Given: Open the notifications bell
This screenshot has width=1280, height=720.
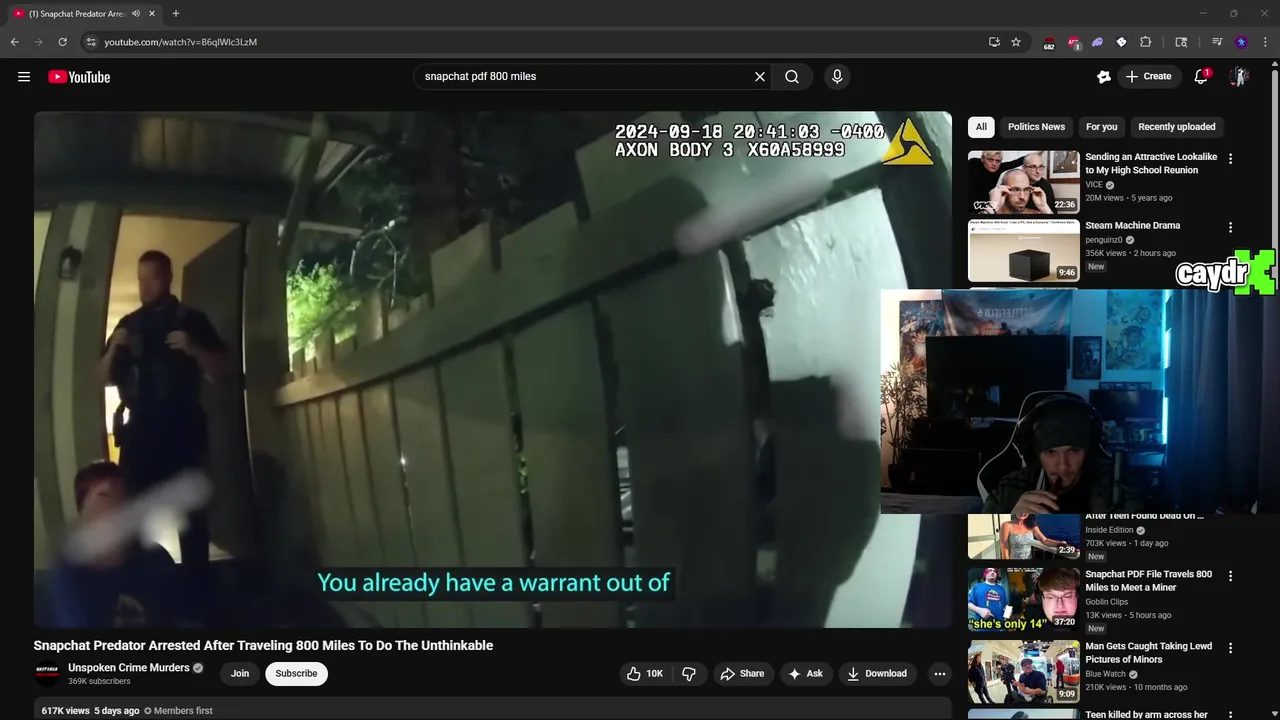Looking at the screenshot, I should click(1202, 77).
